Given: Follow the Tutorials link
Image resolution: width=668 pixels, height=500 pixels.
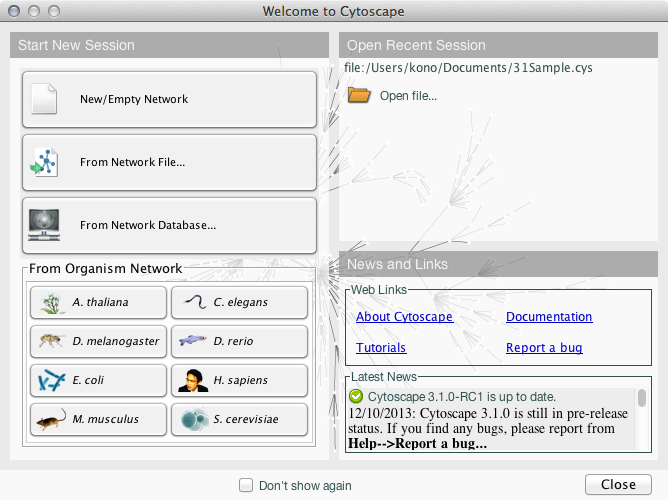Looking at the screenshot, I should [x=381, y=348].
